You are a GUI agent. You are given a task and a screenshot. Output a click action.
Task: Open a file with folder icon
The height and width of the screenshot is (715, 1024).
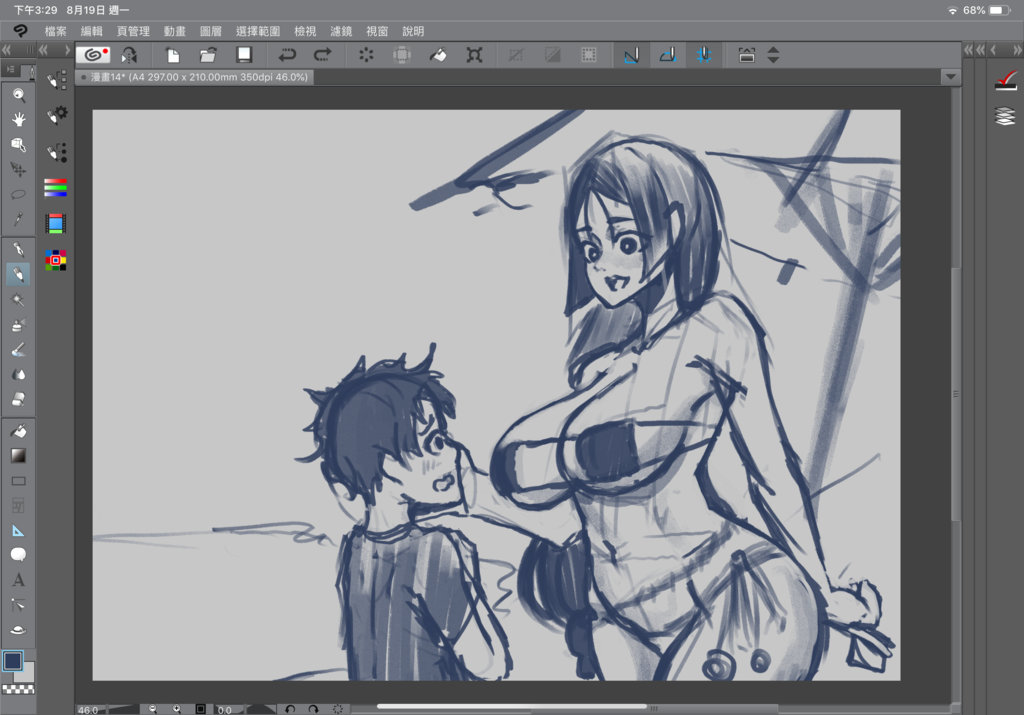click(208, 56)
